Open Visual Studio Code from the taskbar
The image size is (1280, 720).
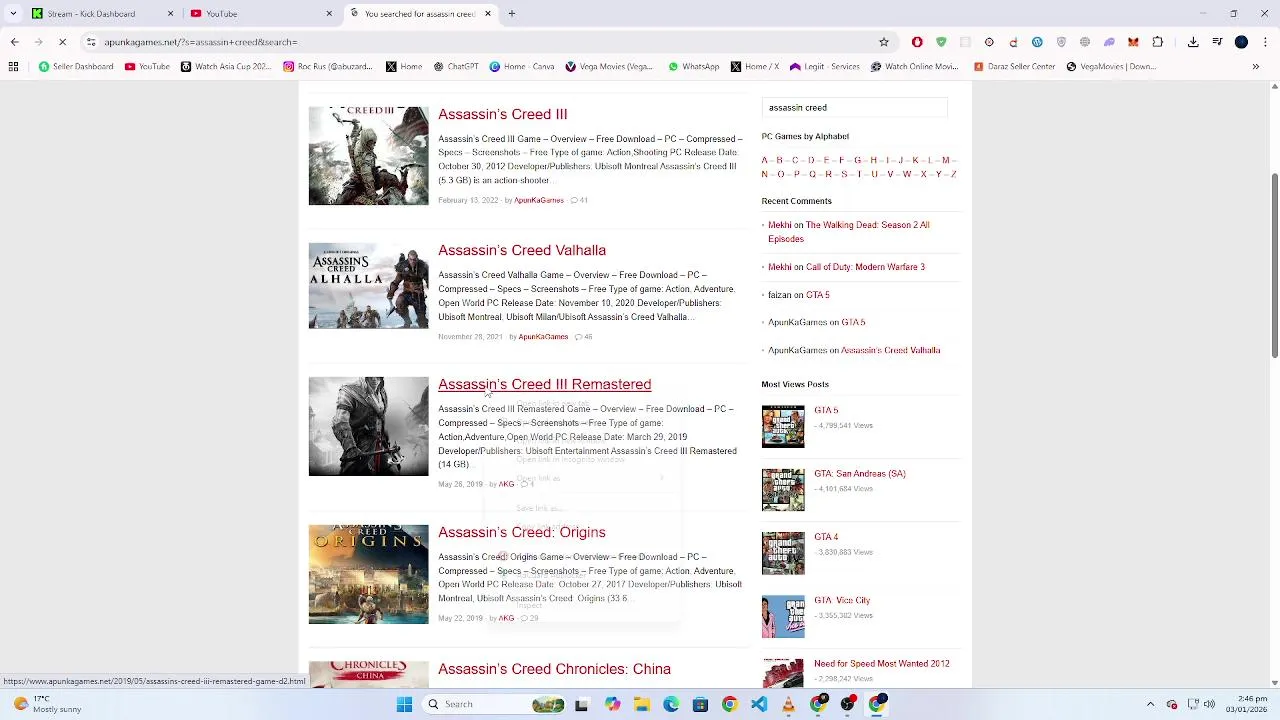point(759,705)
